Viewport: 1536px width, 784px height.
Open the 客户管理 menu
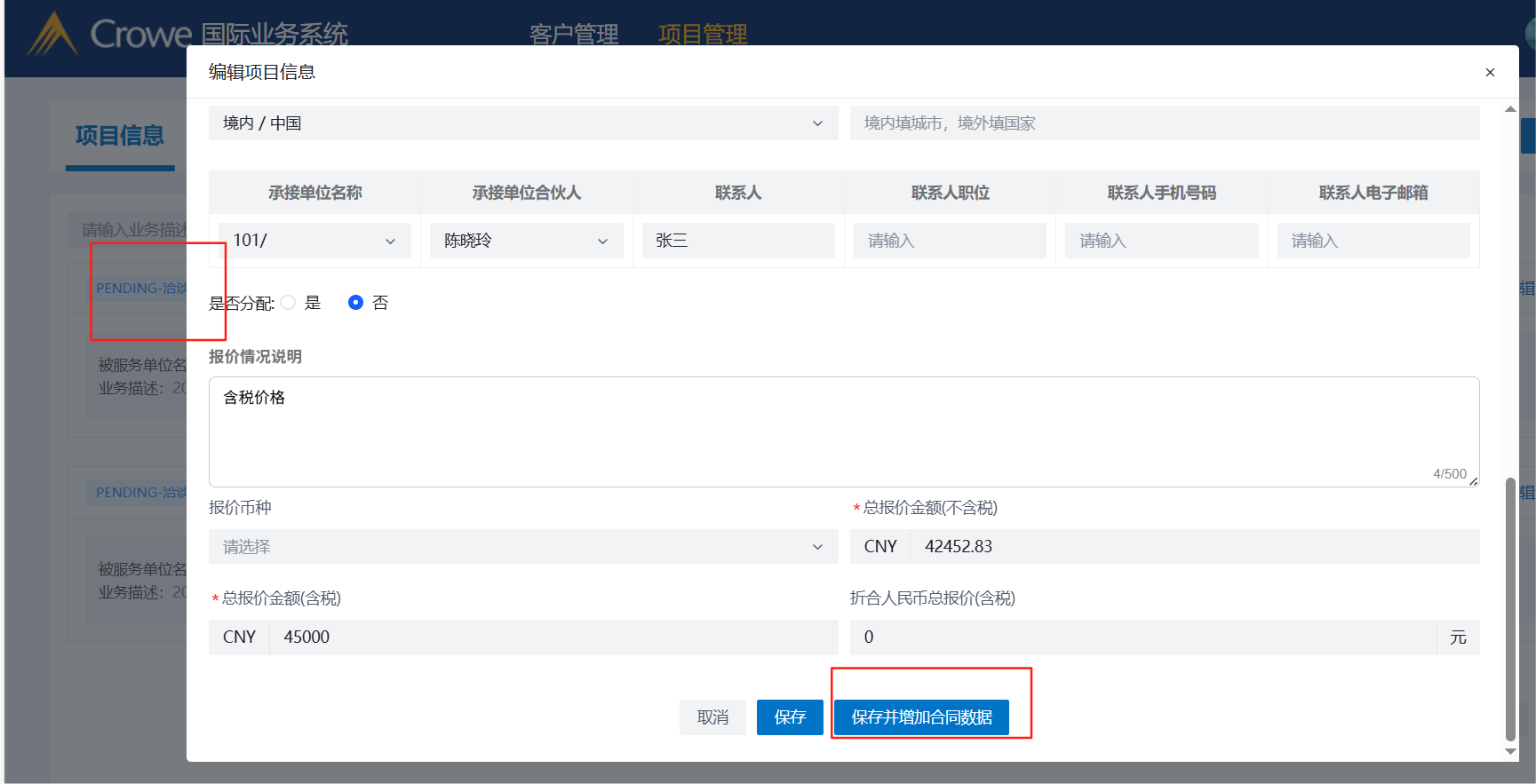pos(574,35)
